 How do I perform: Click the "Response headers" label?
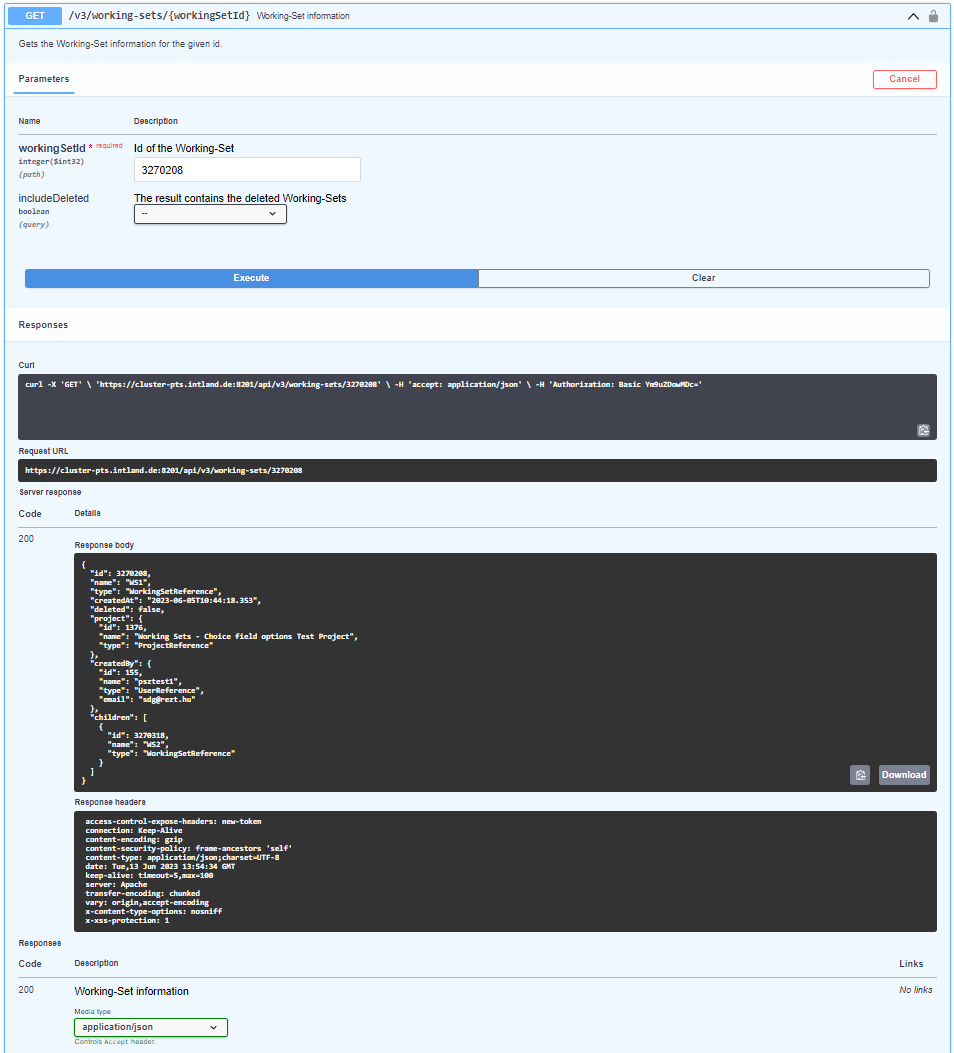[x=110, y=803]
